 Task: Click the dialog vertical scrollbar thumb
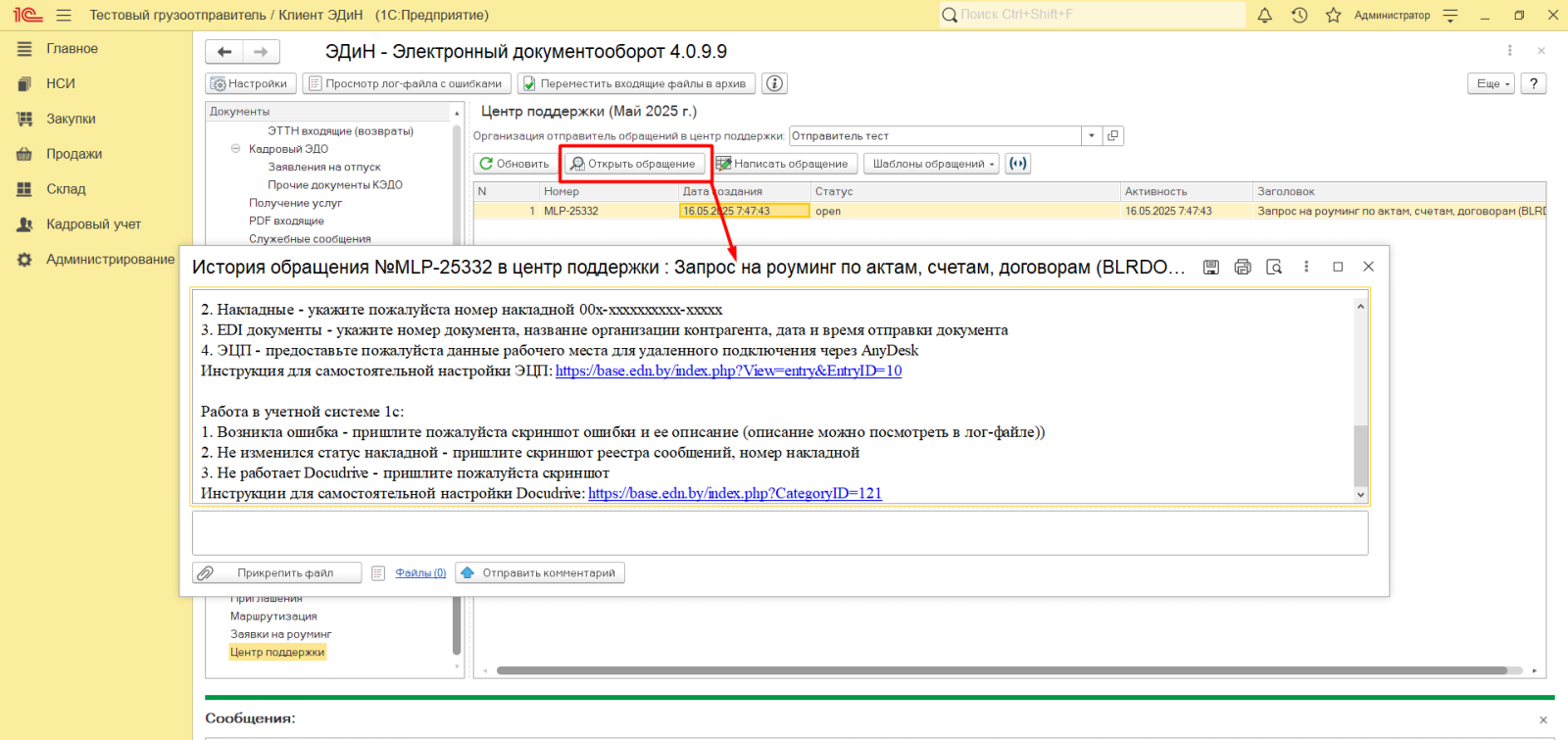coord(1360,456)
